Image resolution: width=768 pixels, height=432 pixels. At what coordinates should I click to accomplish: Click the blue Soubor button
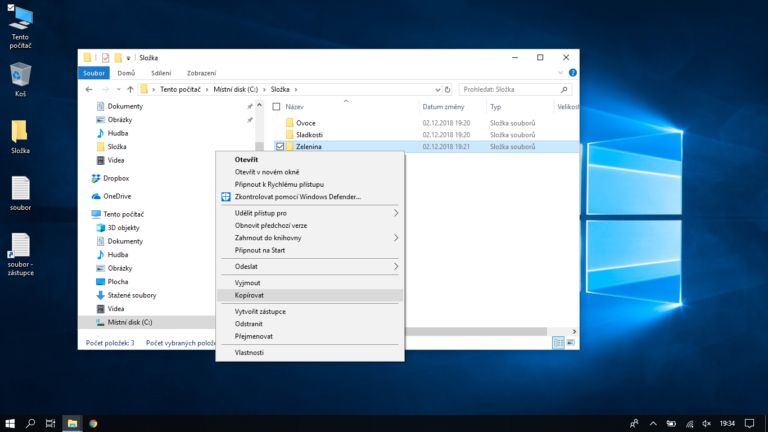click(x=94, y=73)
